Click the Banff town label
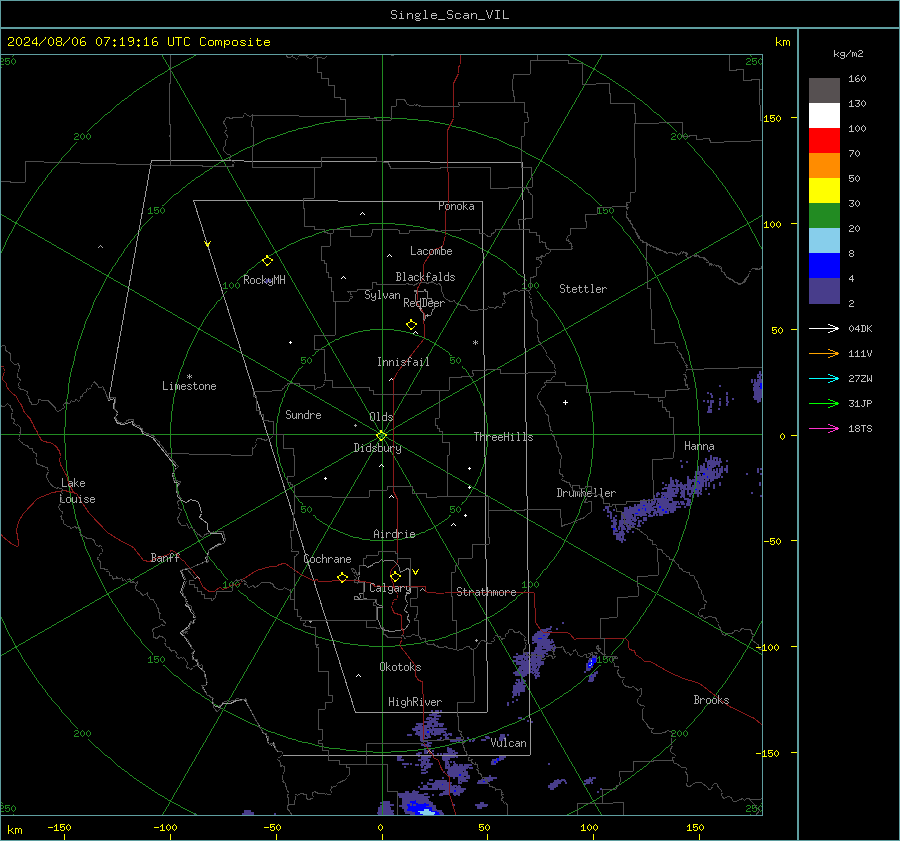Viewport: 900px width, 841px height. [165, 557]
